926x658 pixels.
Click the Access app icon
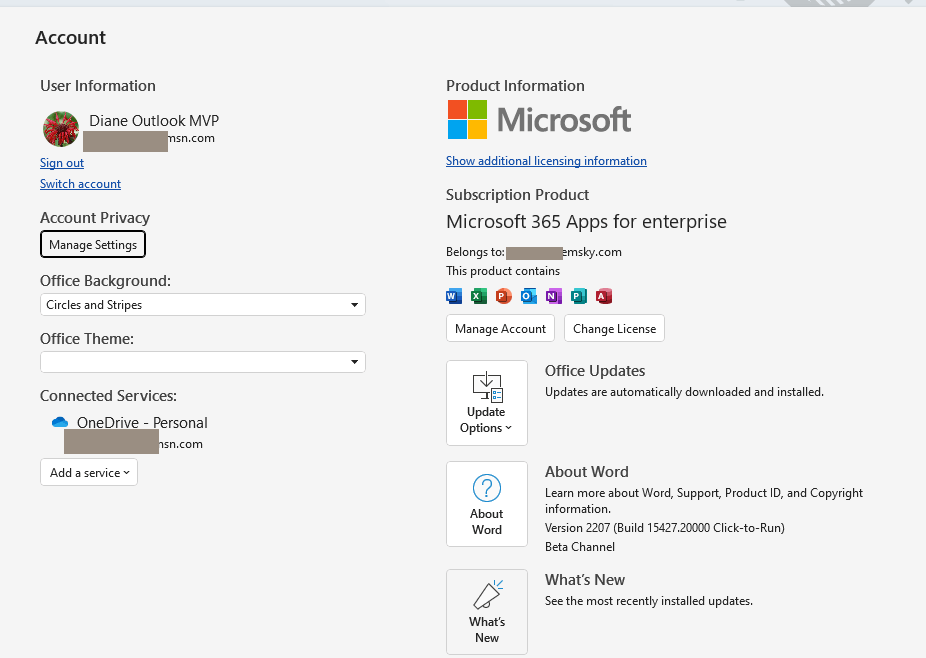click(604, 296)
